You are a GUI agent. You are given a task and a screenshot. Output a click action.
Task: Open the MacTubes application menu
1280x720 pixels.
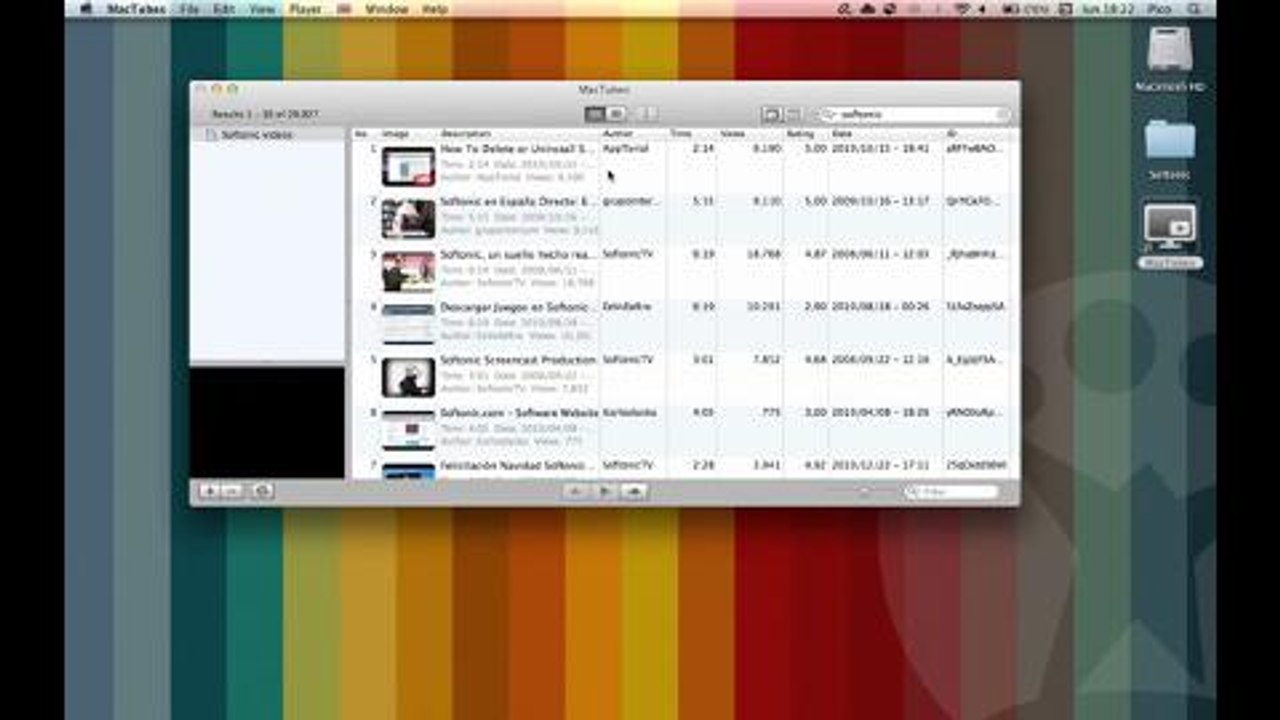pyautogui.click(x=137, y=9)
